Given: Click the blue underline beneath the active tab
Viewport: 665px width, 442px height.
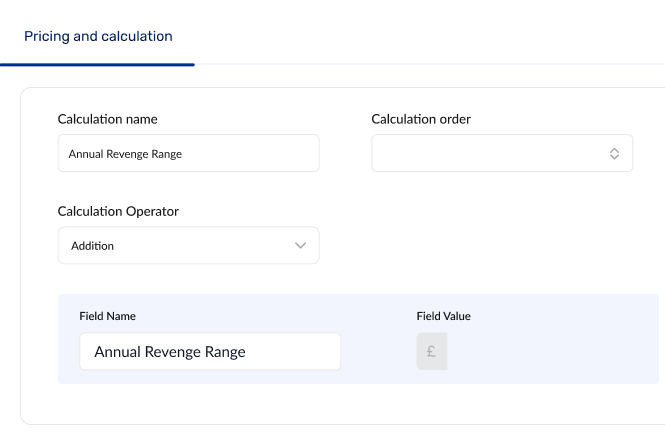Looking at the screenshot, I should click(x=98, y=64).
